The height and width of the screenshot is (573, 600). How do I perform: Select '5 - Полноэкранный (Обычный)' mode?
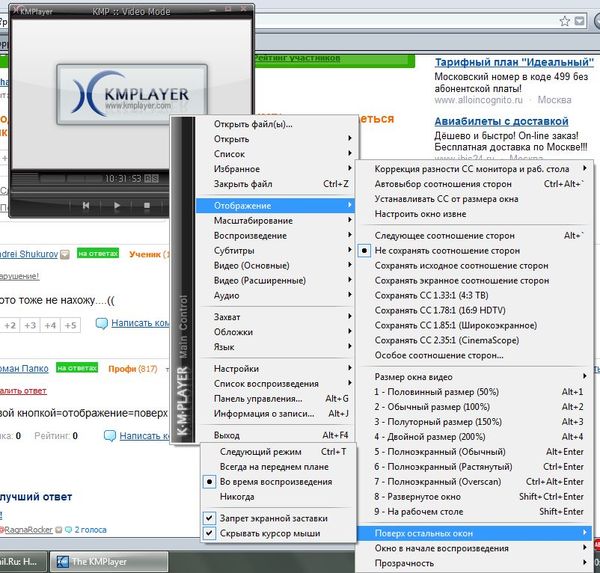pos(474,452)
